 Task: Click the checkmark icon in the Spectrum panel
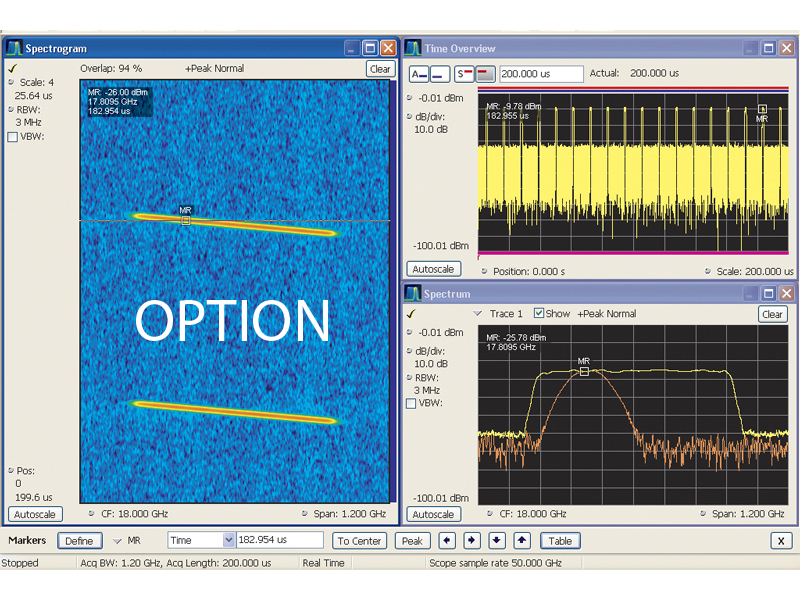click(411, 314)
